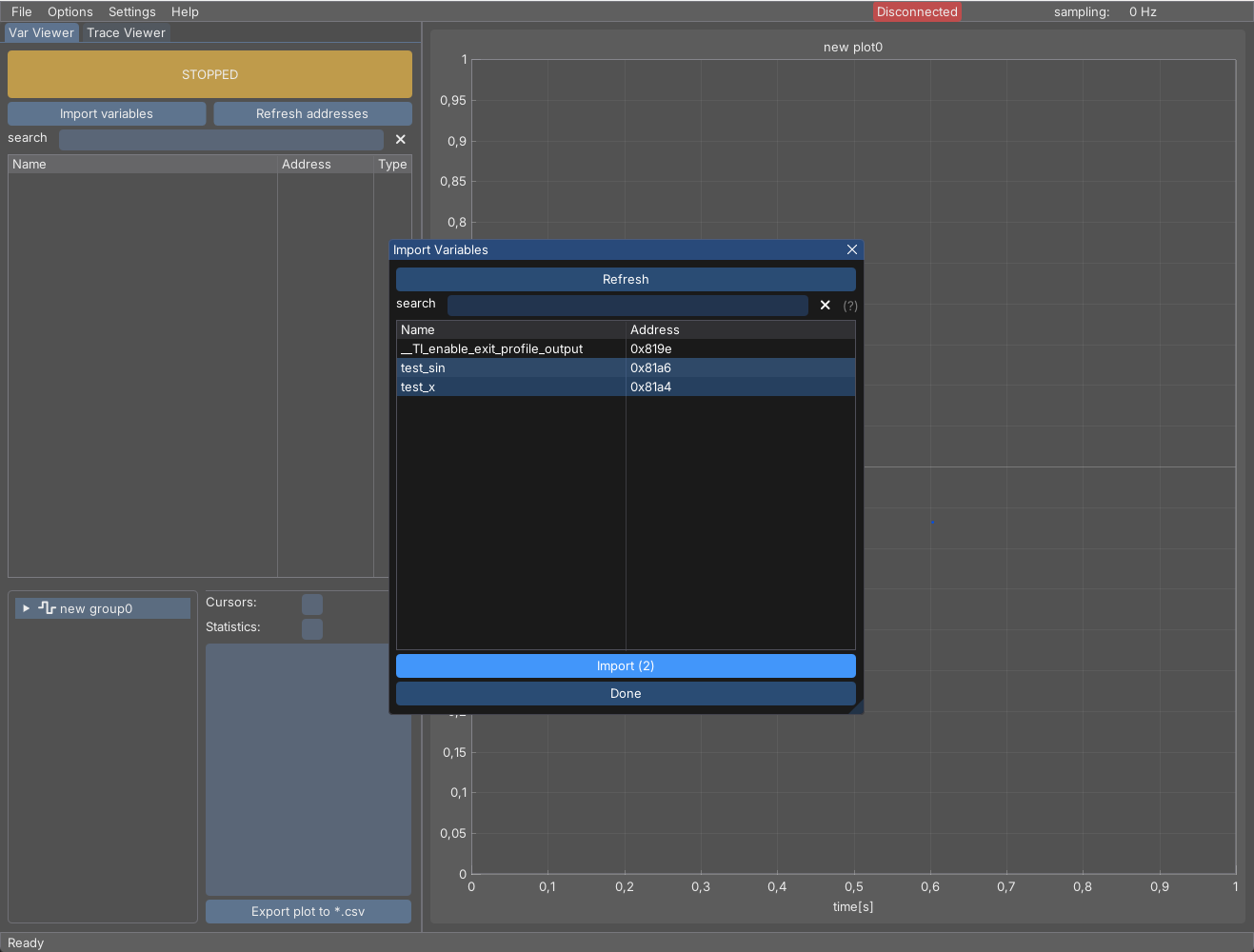Close the Import Variables dialog
Screen dimensions: 1254x952
(x=852, y=249)
